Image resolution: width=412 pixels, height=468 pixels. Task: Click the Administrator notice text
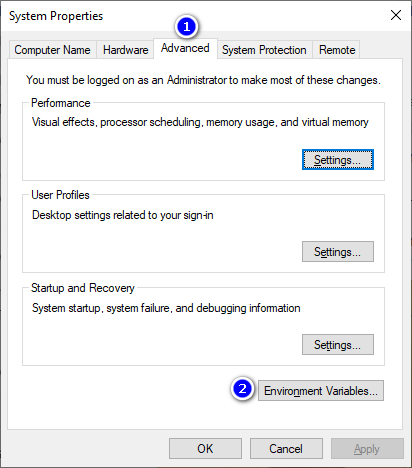pos(203,80)
